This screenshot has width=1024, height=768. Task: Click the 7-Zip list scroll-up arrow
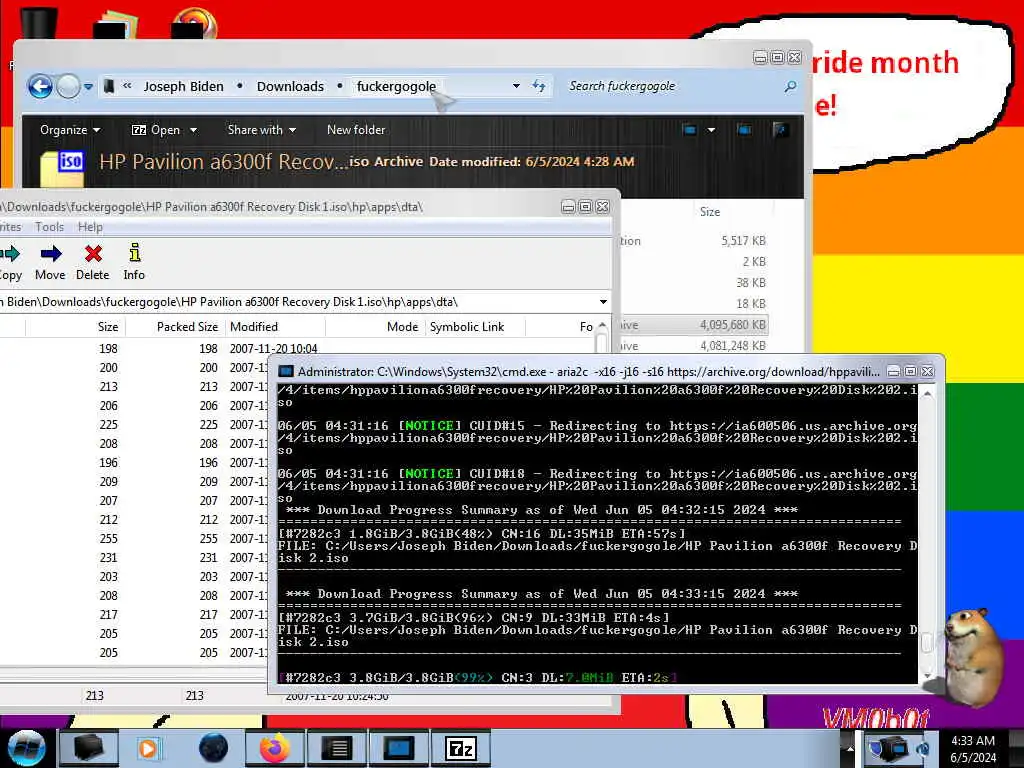click(x=602, y=325)
